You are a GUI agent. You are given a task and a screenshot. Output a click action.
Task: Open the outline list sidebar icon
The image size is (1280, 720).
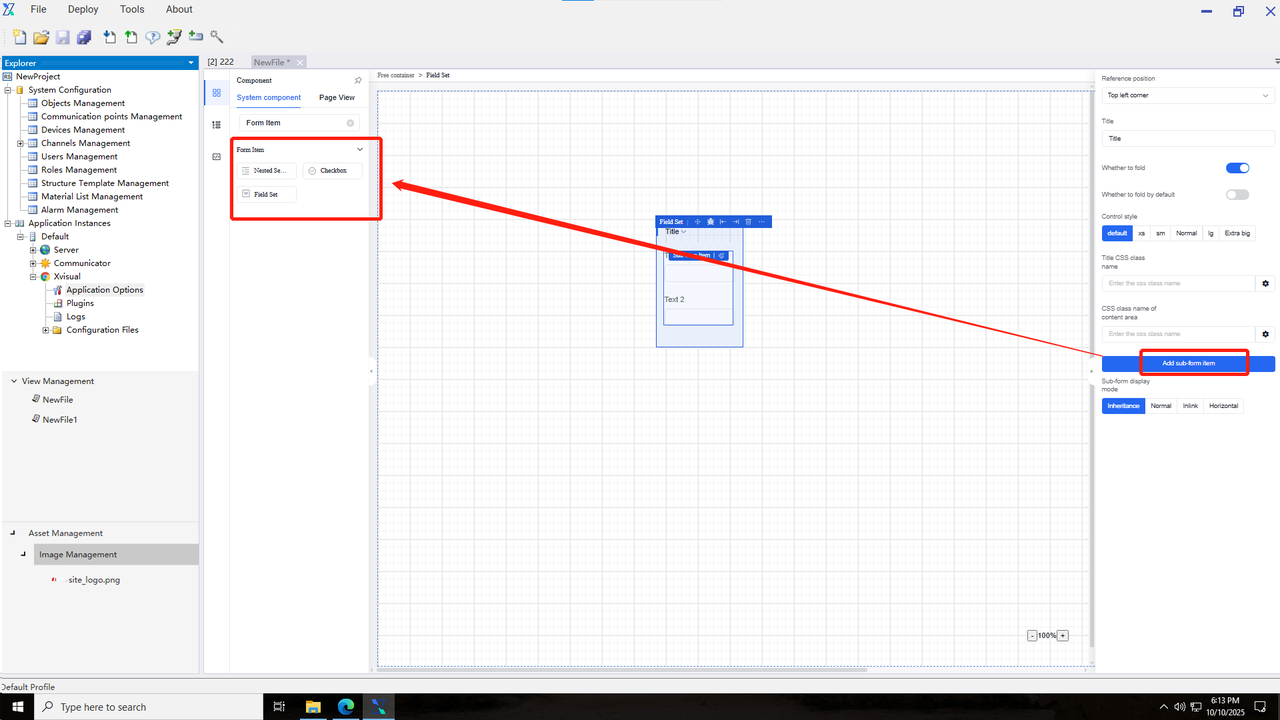pyautogui.click(x=217, y=125)
